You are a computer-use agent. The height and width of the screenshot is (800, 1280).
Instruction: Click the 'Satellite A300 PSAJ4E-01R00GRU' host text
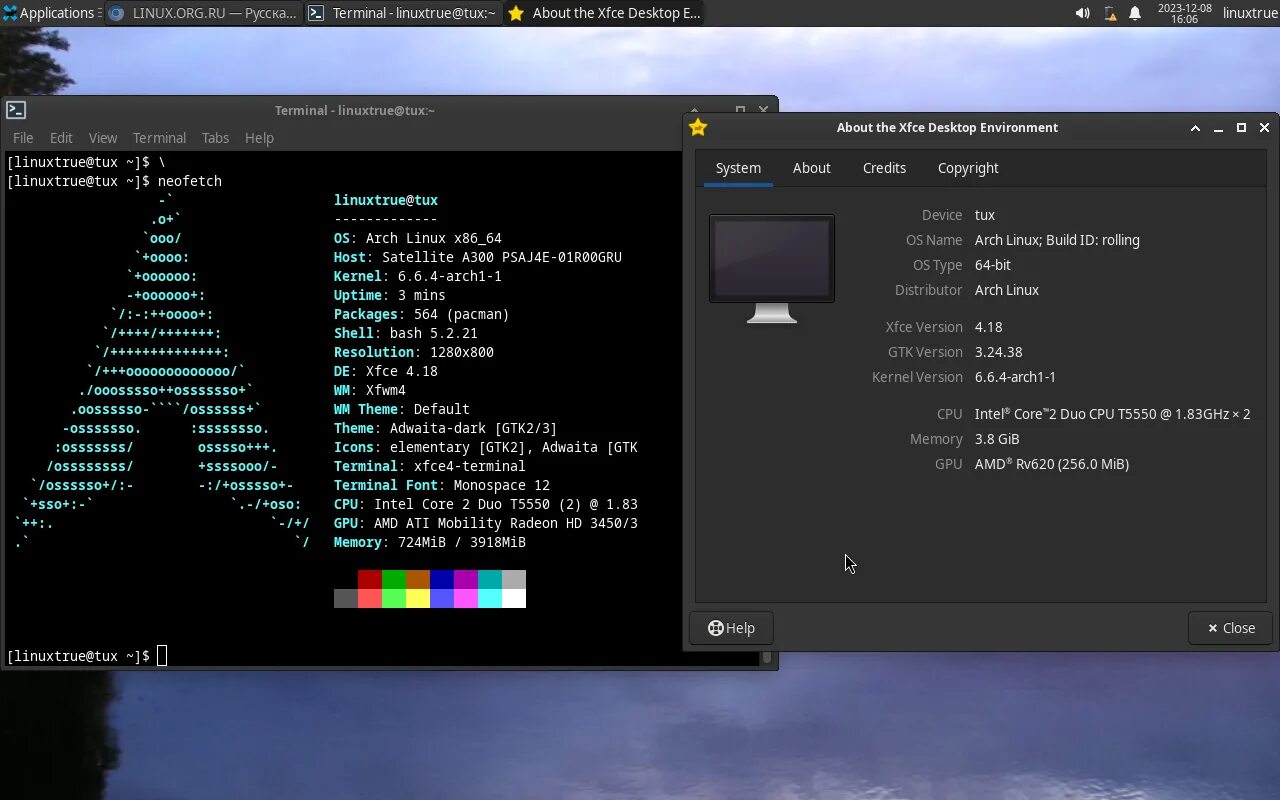click(502, 257)
